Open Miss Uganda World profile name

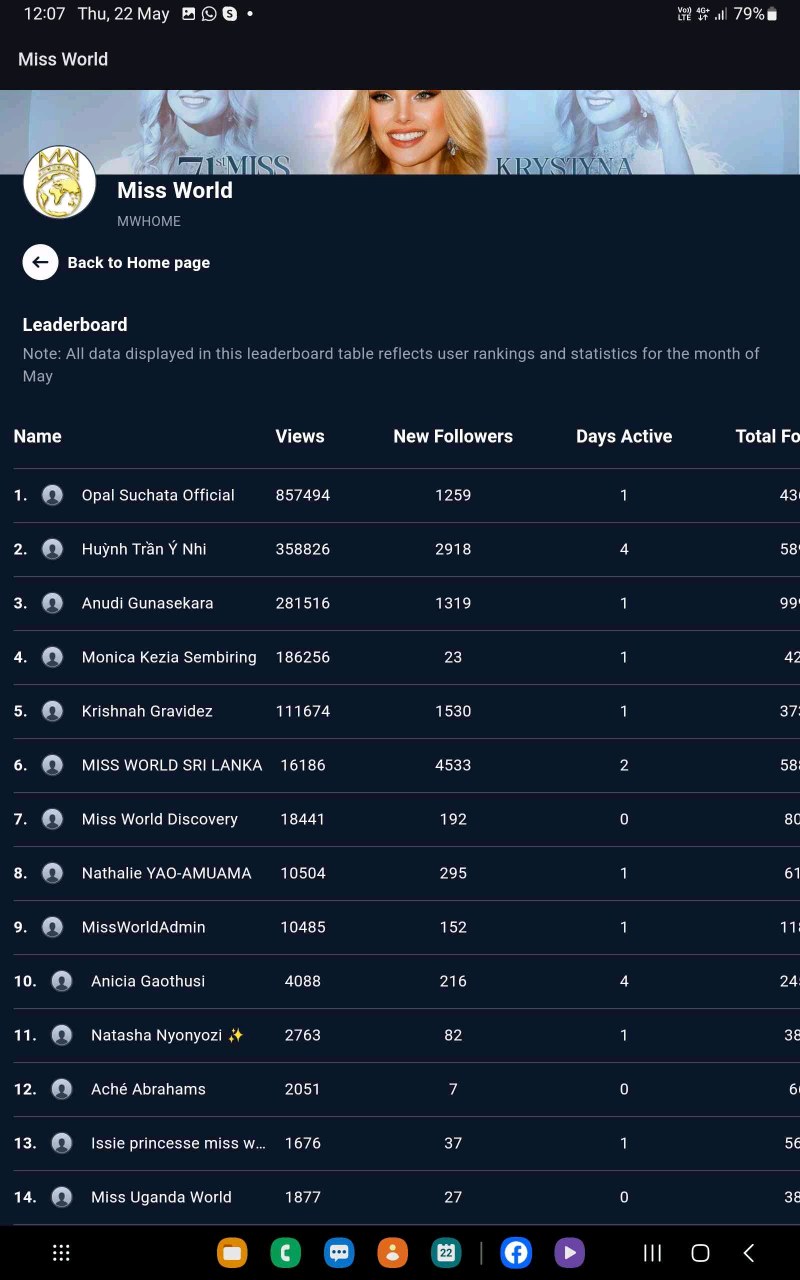tap(161, 1197)
